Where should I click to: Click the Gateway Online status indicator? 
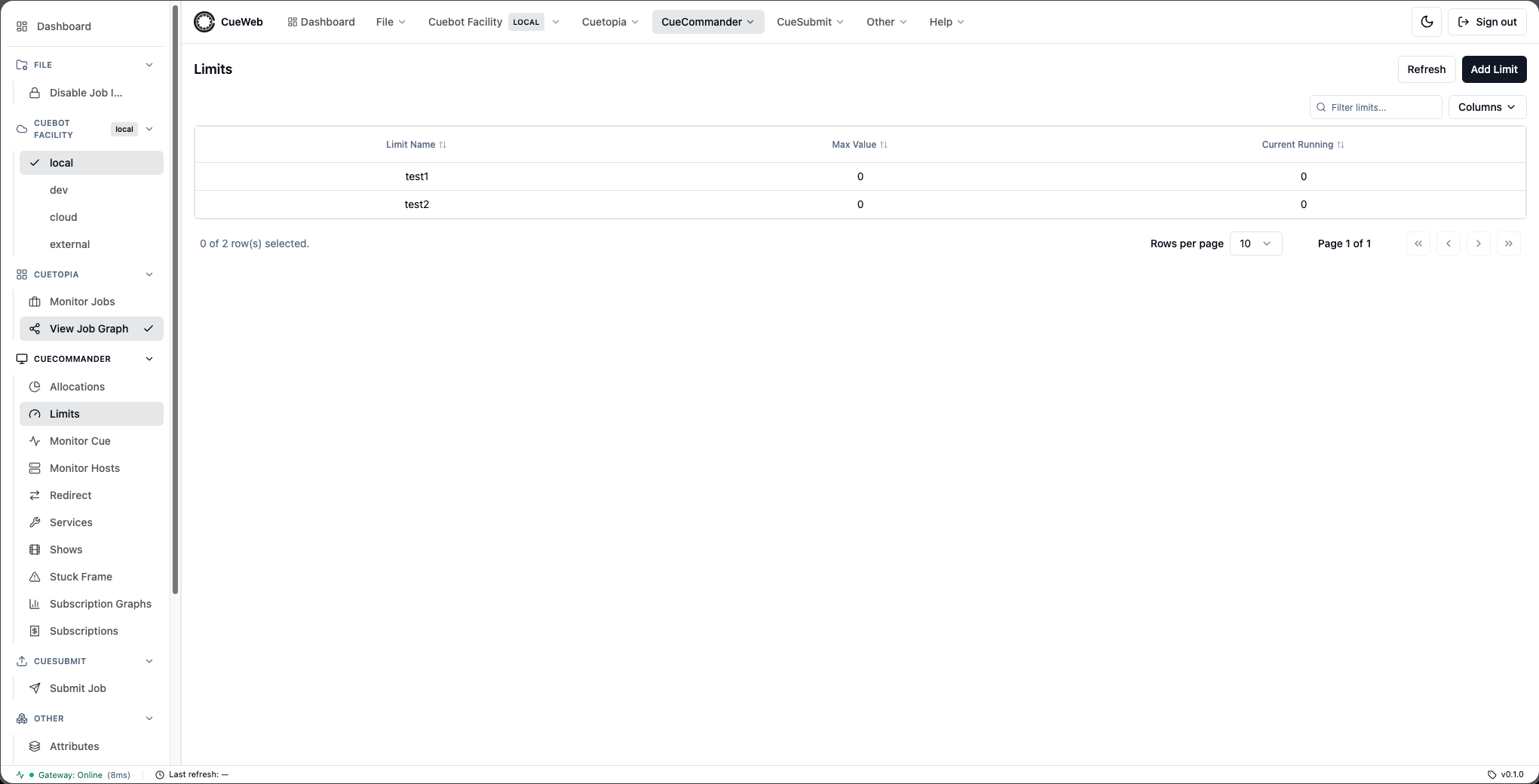click(72, 775)
